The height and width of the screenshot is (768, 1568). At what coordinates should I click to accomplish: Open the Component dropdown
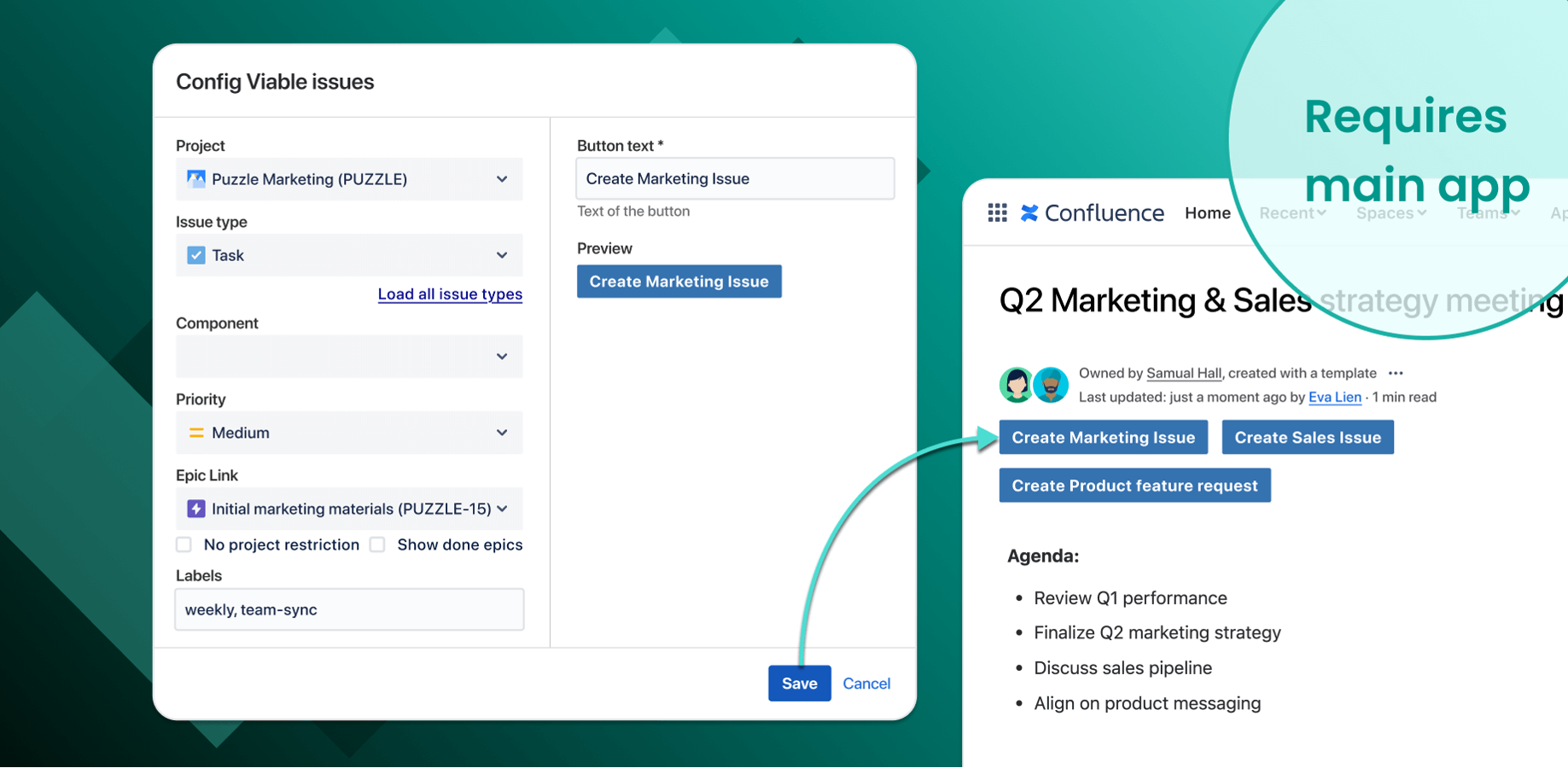(349, 357)
